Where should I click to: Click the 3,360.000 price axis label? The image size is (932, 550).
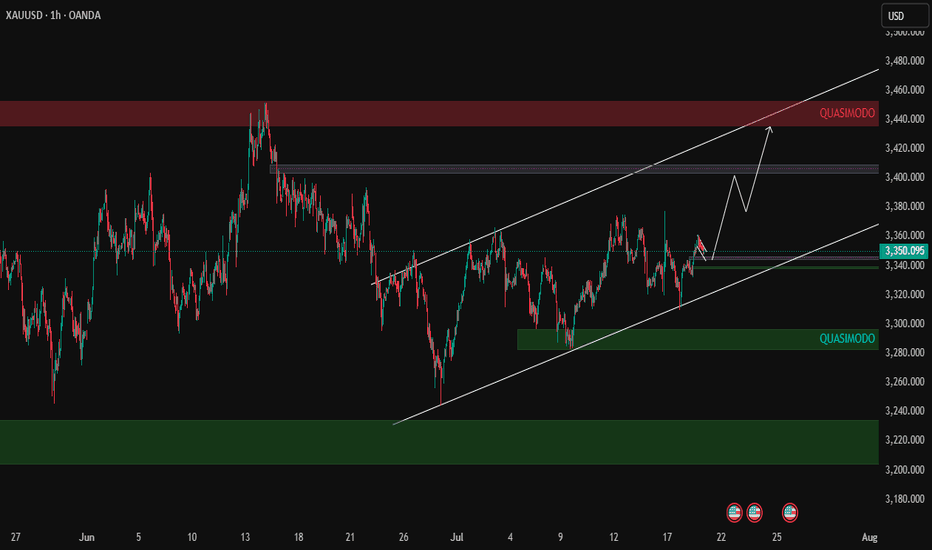point(905,235)
